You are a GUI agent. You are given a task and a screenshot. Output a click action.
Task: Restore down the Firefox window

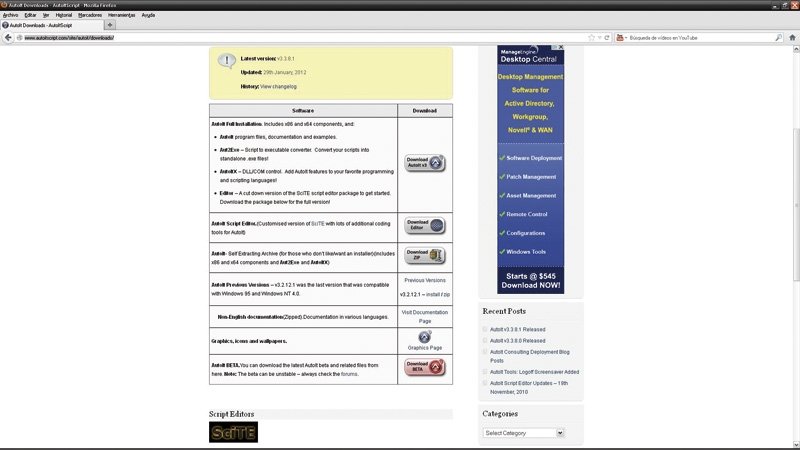(x=785, y=5)
